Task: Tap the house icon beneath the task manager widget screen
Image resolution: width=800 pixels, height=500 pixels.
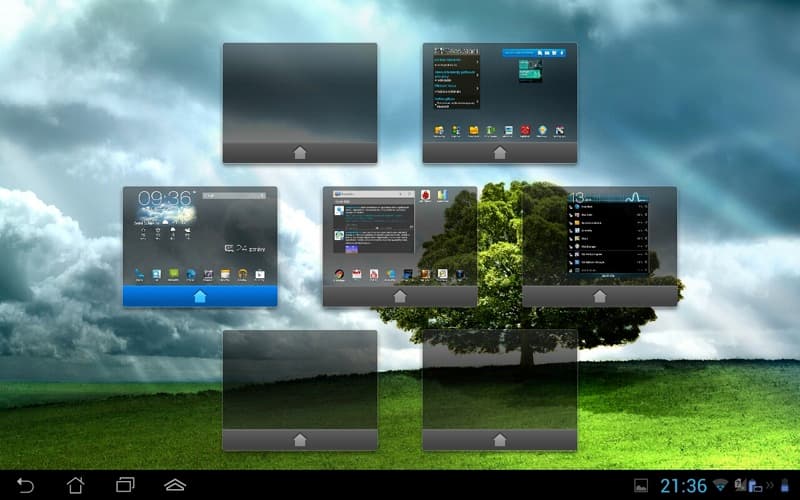Action: 599,296
